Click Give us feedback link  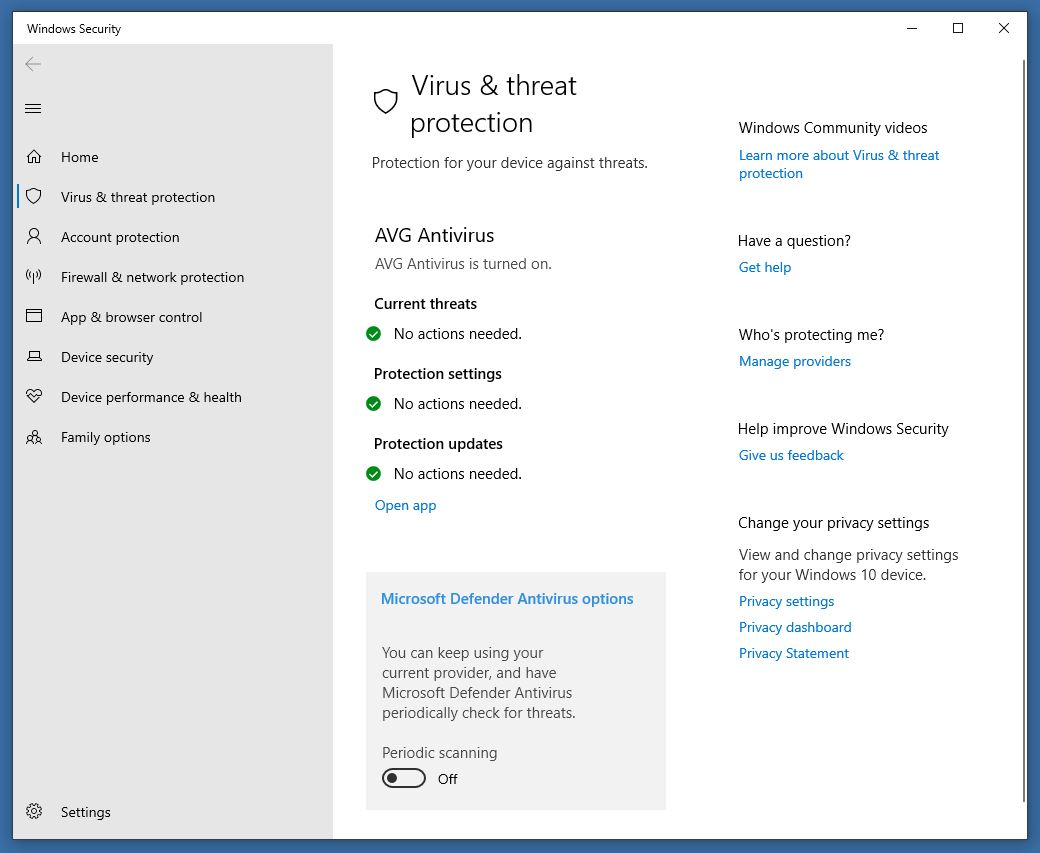click(x=790, y=455)
